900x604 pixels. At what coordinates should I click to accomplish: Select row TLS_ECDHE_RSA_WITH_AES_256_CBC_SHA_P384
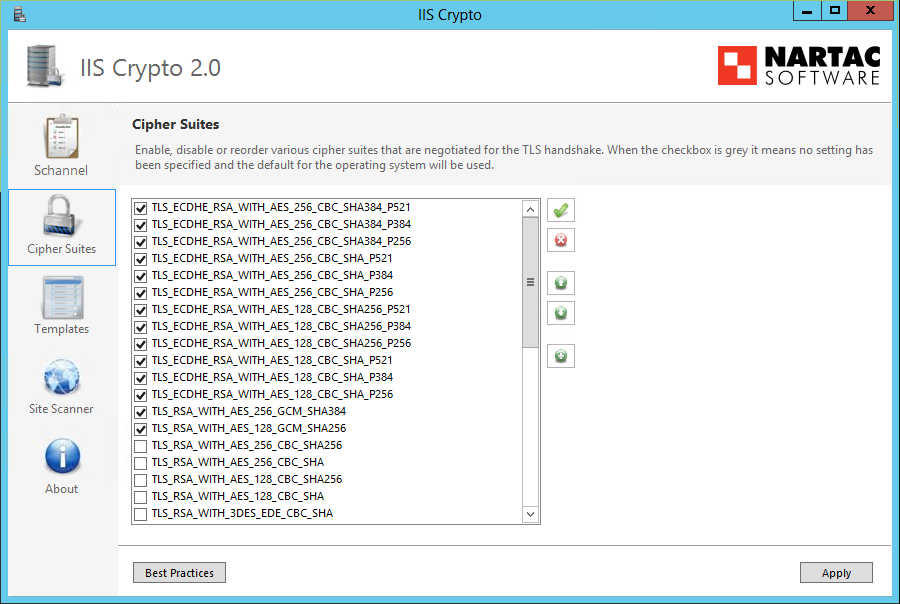click(x=327, y=276)
